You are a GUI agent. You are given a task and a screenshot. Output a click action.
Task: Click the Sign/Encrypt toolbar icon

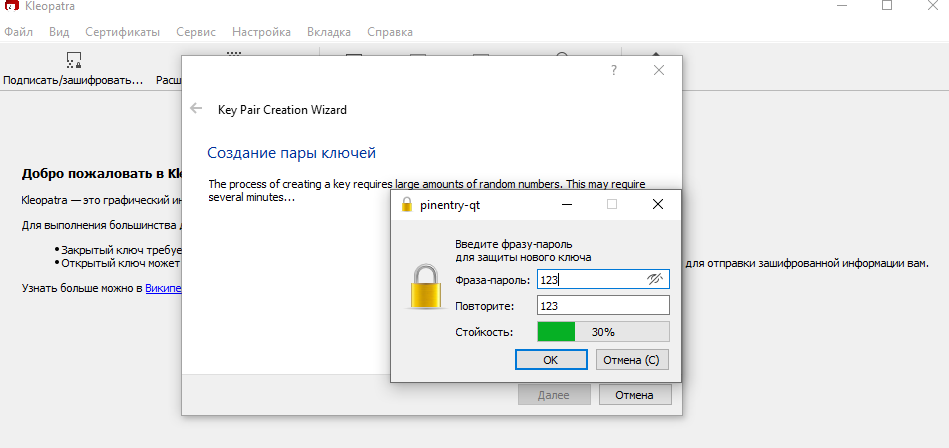pyautogui.click(x=73, y=60)
